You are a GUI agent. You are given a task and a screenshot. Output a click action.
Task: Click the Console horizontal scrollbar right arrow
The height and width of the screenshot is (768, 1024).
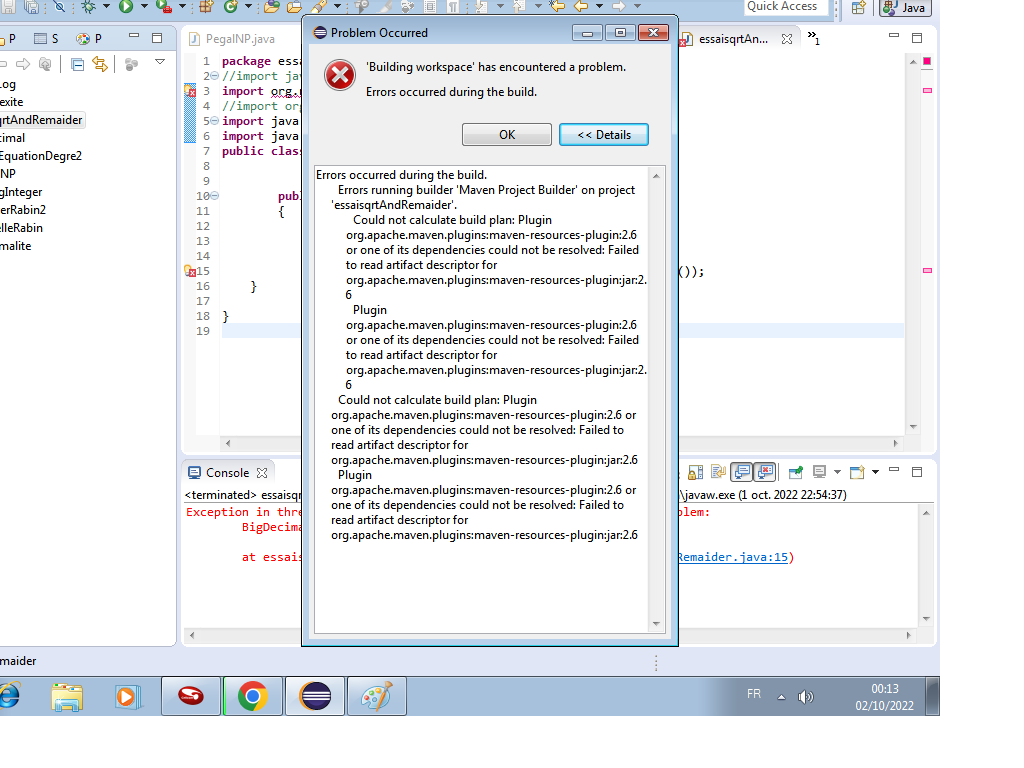tap(908, 635)
